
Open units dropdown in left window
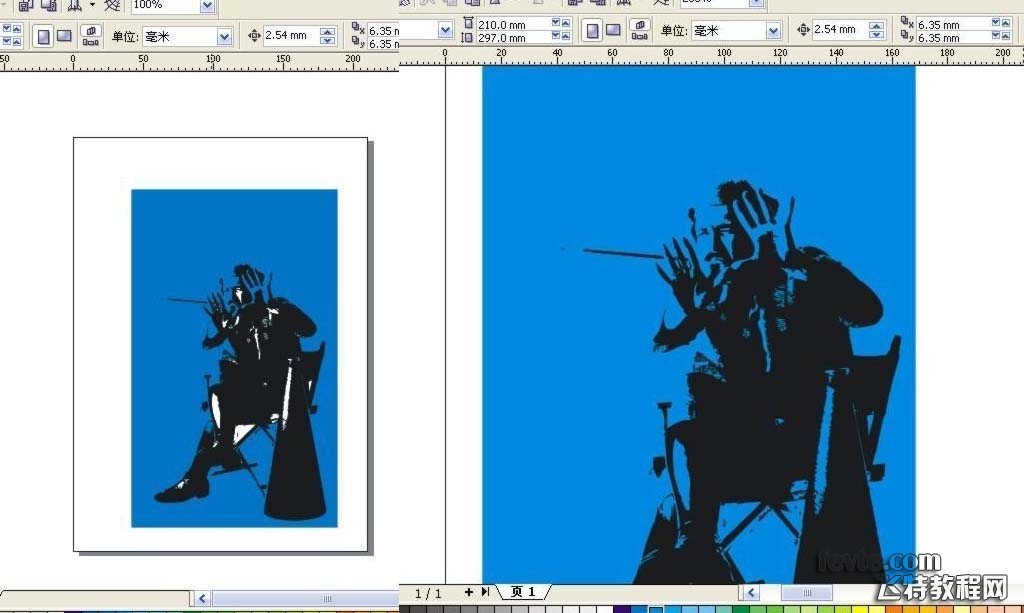click(x=225, y=37)
